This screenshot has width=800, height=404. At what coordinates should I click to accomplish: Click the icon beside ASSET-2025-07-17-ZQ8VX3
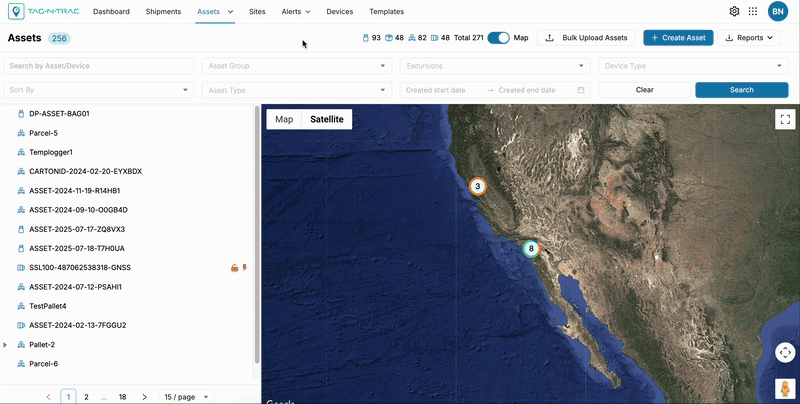click(21, 230)
